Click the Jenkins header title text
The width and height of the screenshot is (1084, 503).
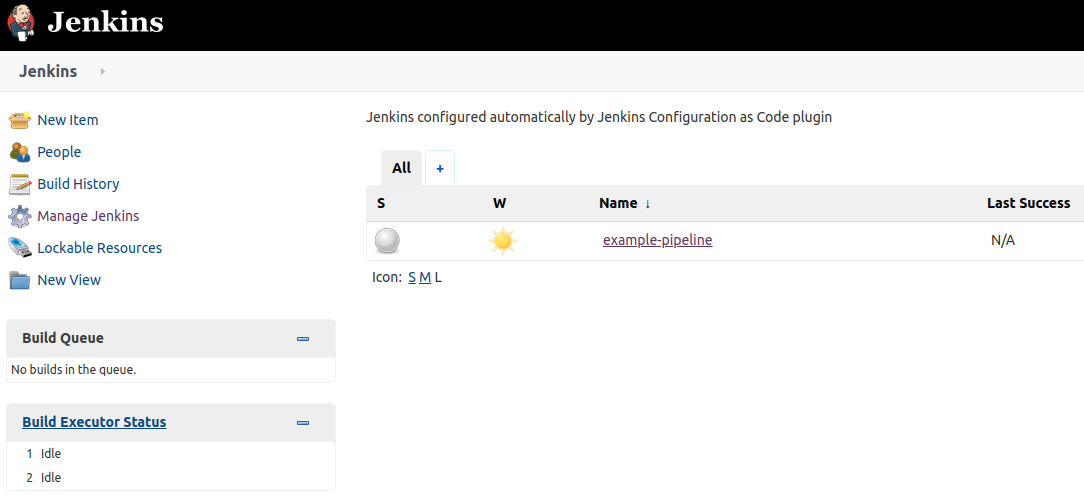click(105, 23)
